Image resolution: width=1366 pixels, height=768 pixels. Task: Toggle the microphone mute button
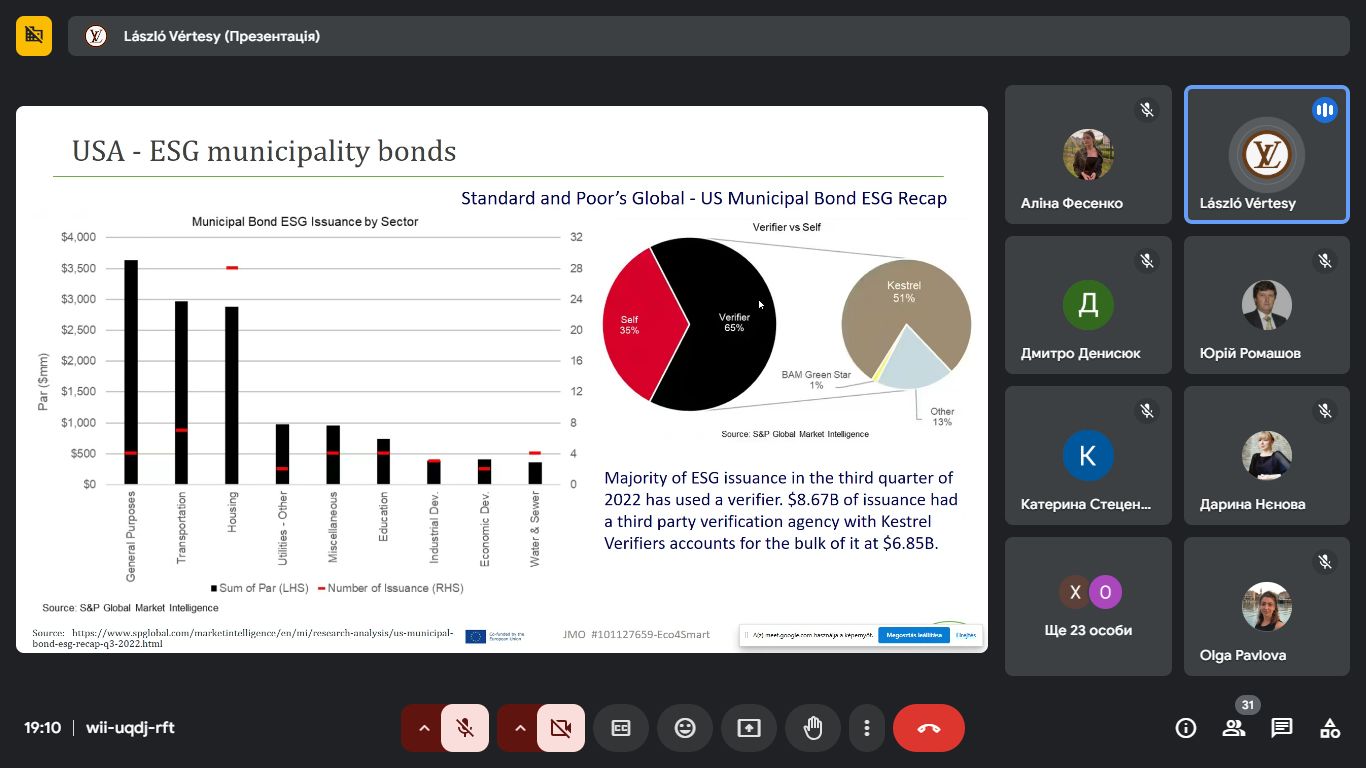[465, 728]
